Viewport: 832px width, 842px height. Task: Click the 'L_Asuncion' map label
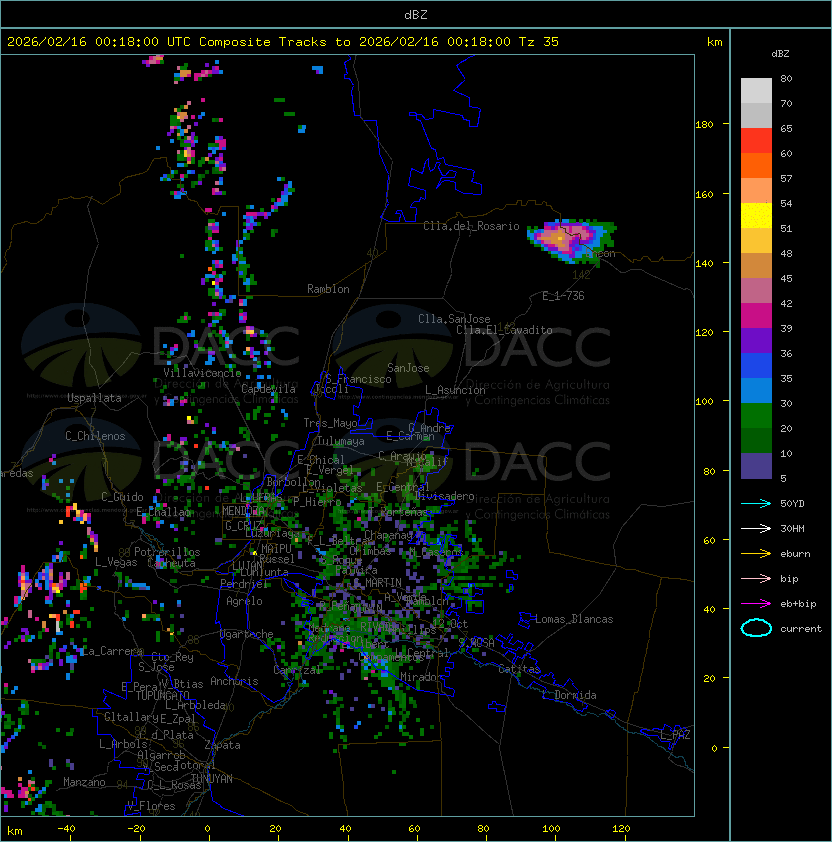[x=455, y=390]
